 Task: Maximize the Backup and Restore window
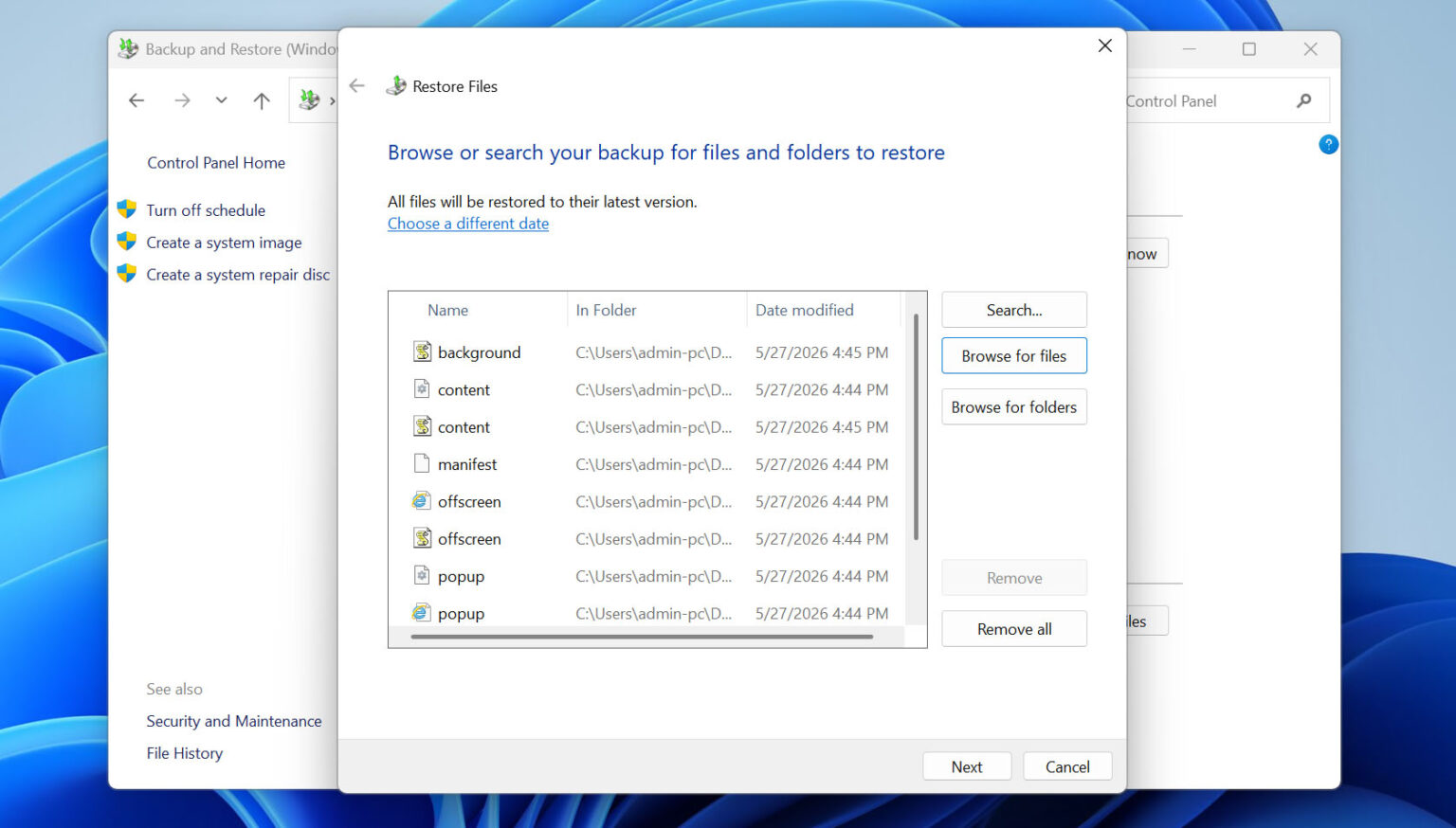[1249, 49]
